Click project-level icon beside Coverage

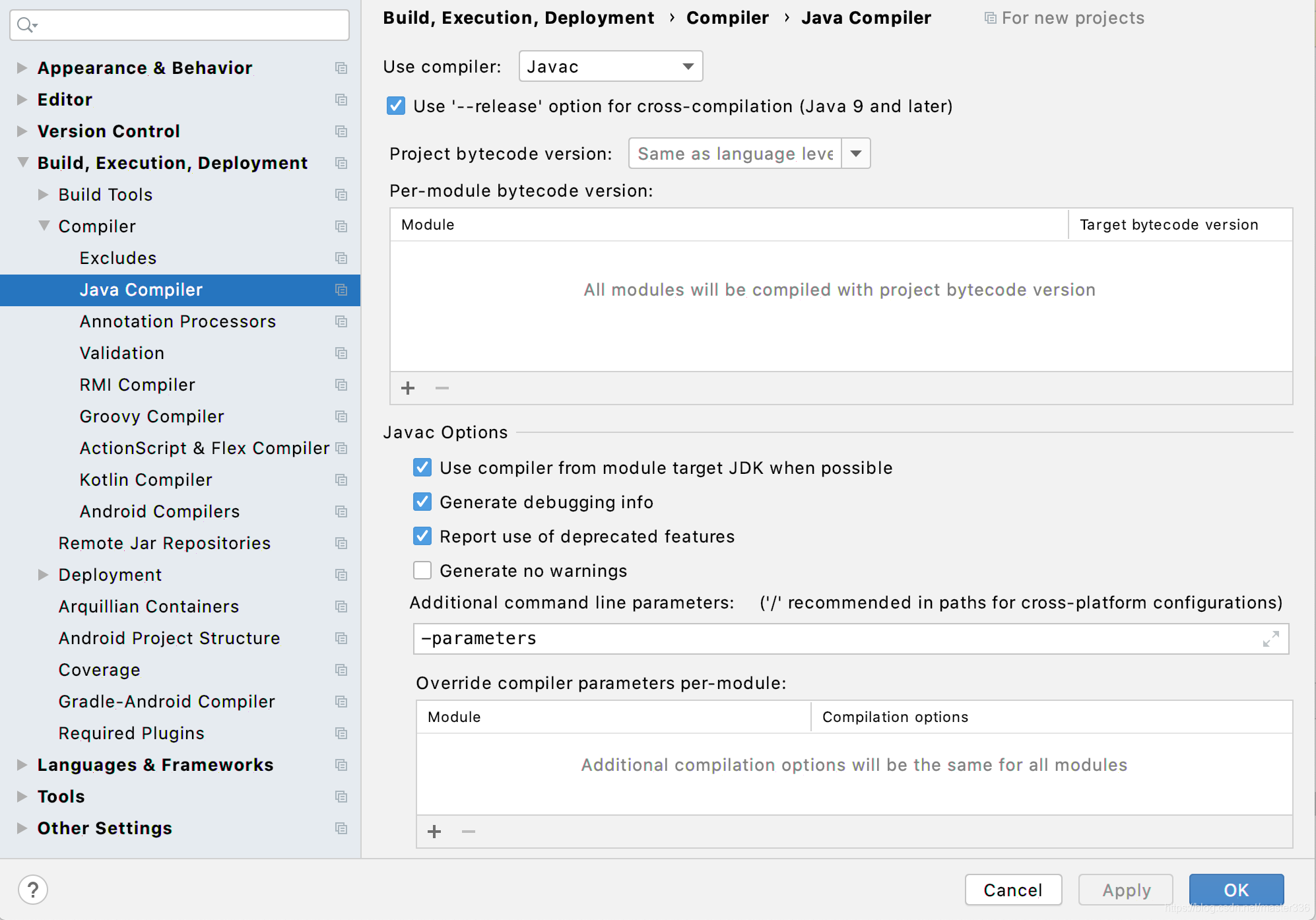(341, 670)
